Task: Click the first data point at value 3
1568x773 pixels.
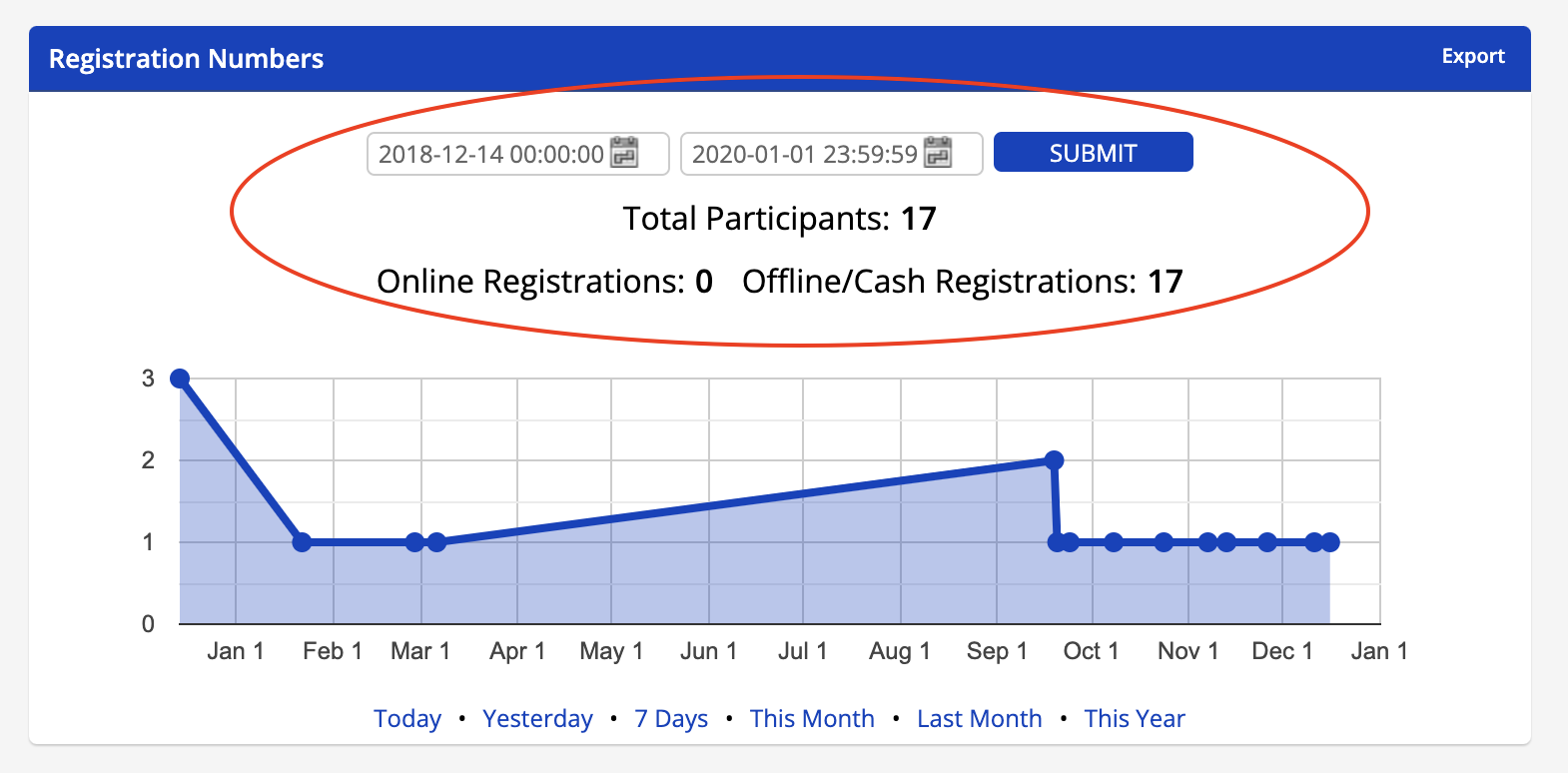Action: tap(180, 379)
